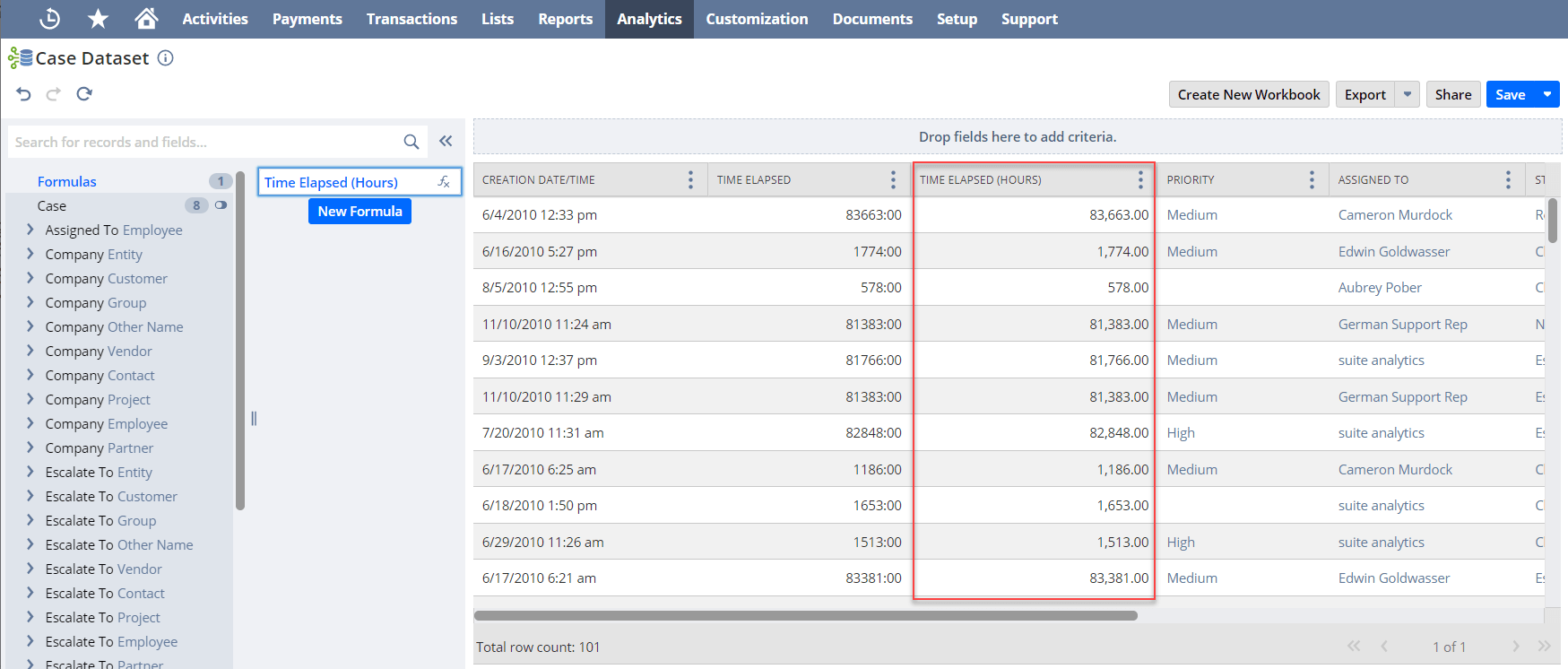
Task: Click the table vertical scrollbar
Action: click(1553, 221)
